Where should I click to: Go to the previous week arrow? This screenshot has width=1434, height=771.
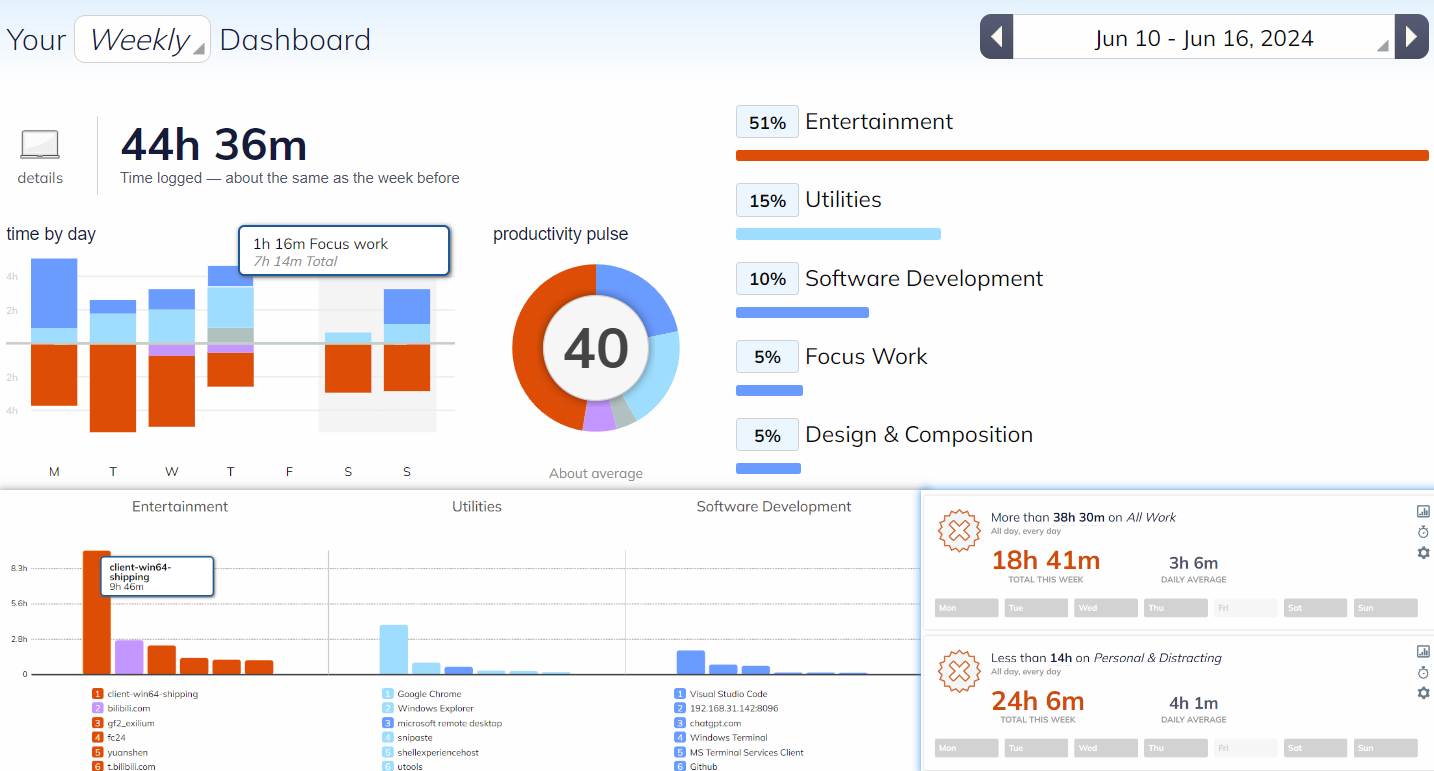(996, 38)
